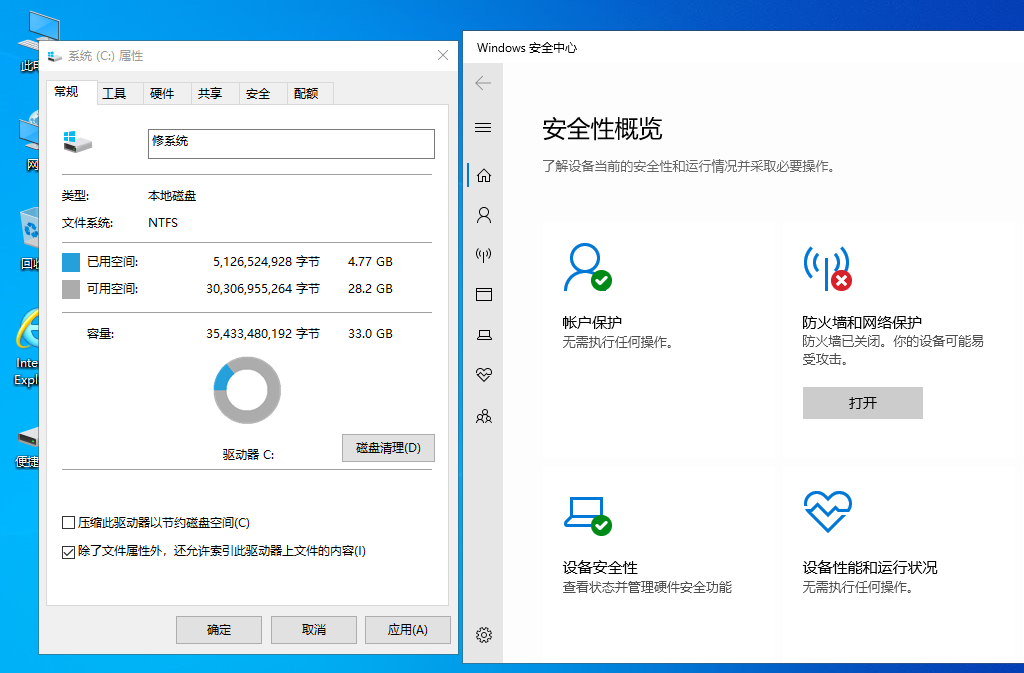Viewport: 1024px width, 673px height.
Task: Click the 5,126,524,928 字节 used value
Action: pyautogui.click(x=266, y=262)
